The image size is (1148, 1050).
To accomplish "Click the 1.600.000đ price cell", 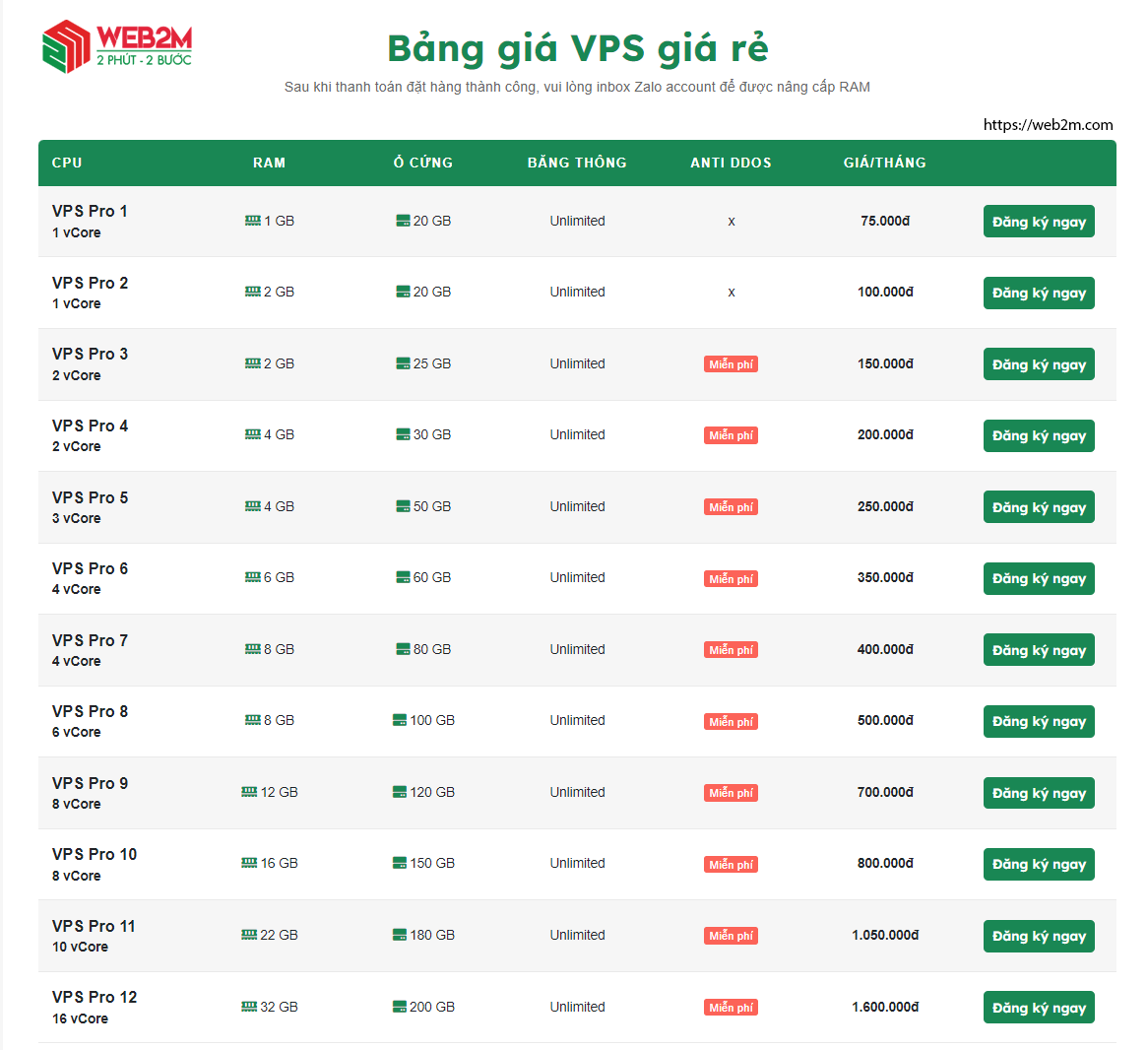I will pyautogui.click(x=885, y=1007).
